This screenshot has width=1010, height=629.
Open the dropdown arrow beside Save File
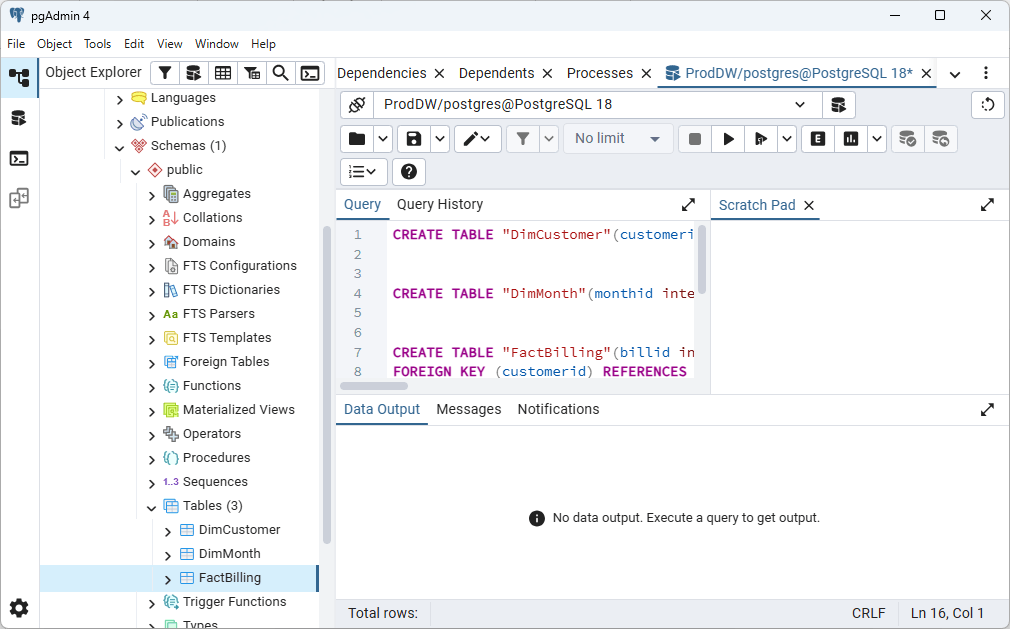tap(440, 139)
